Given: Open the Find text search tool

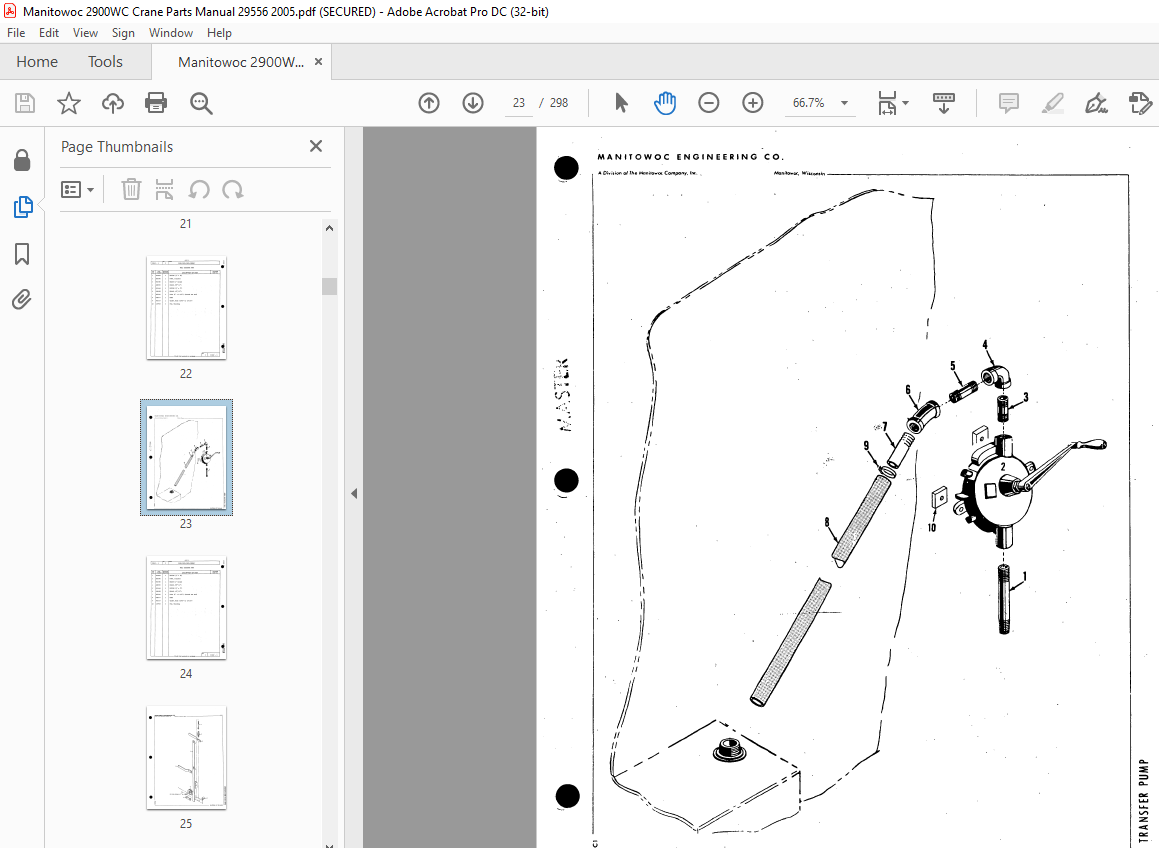Looking at the screenshot, I should pyautogui.click(x=201, y=103).
